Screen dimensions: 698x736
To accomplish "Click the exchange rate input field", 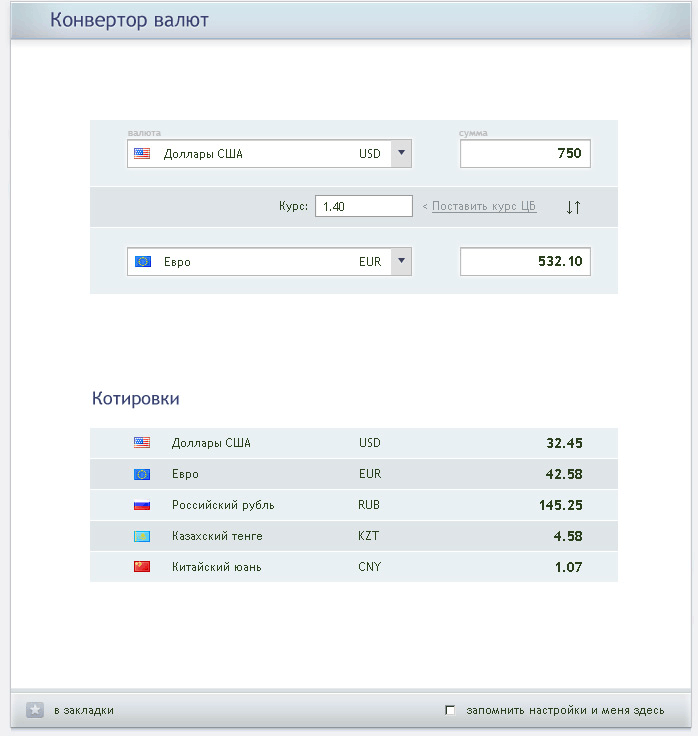I will coord(363,206).
